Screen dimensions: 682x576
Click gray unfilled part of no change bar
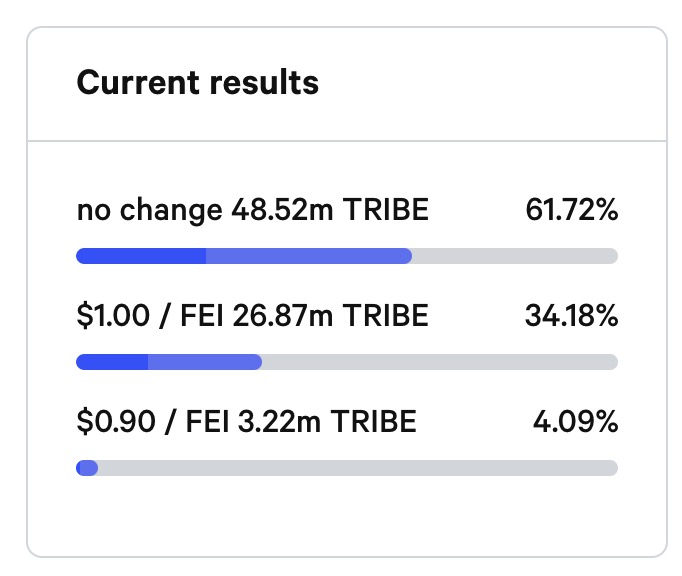point(514,256)
